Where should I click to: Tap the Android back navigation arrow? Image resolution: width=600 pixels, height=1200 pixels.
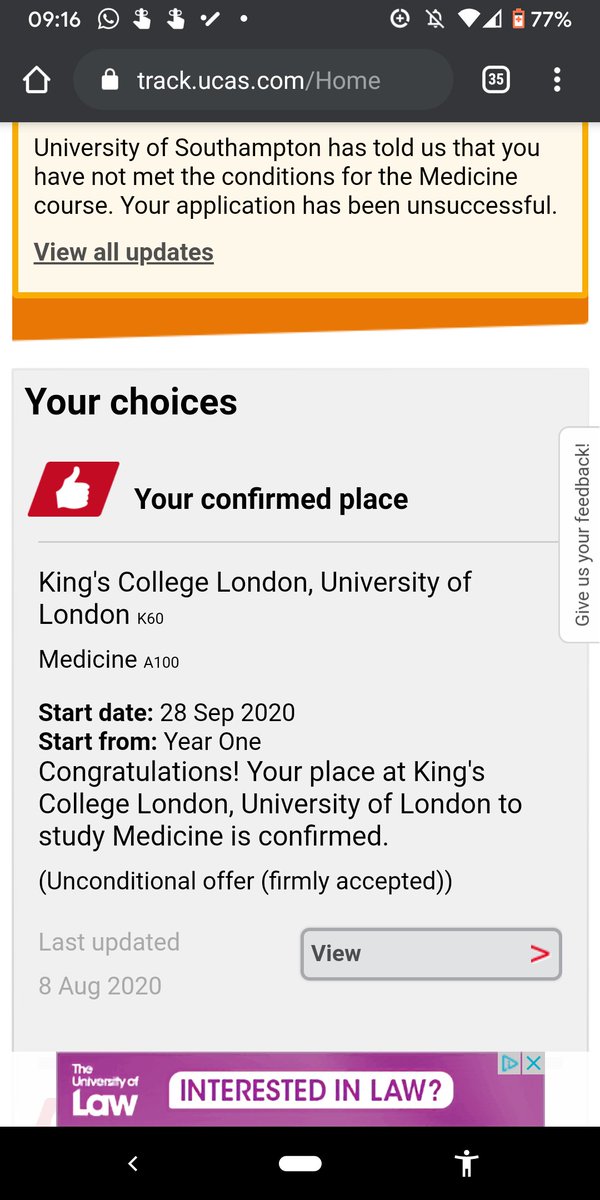click(x=133, y=1163)
